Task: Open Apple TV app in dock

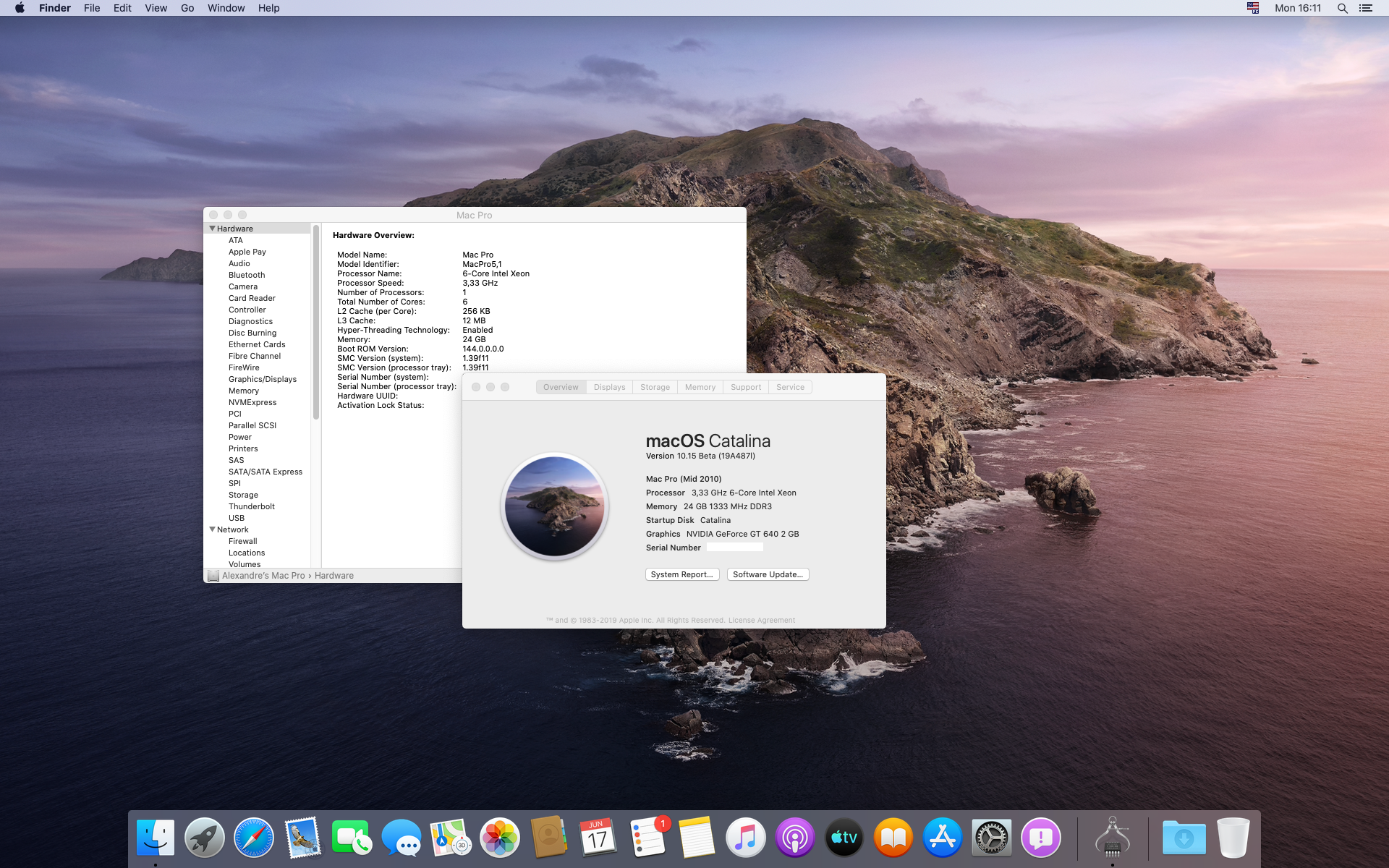Action: click(844, 838)
